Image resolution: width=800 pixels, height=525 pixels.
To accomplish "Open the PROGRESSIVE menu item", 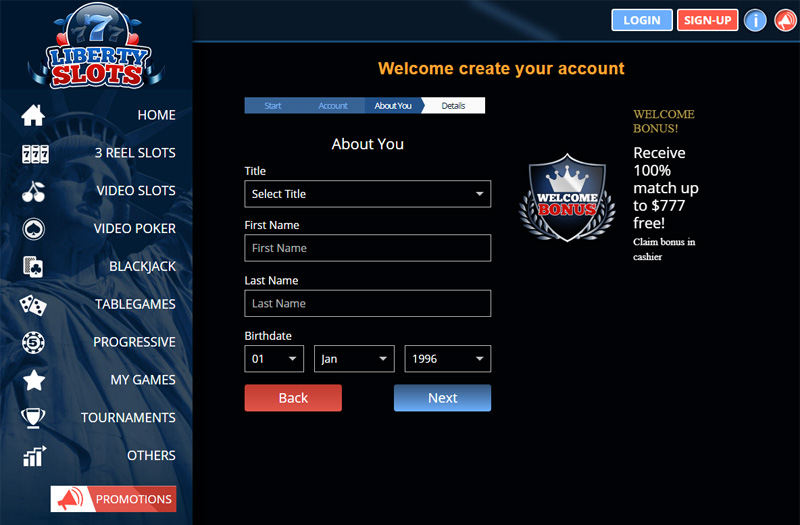I will [x=134, y=342].
